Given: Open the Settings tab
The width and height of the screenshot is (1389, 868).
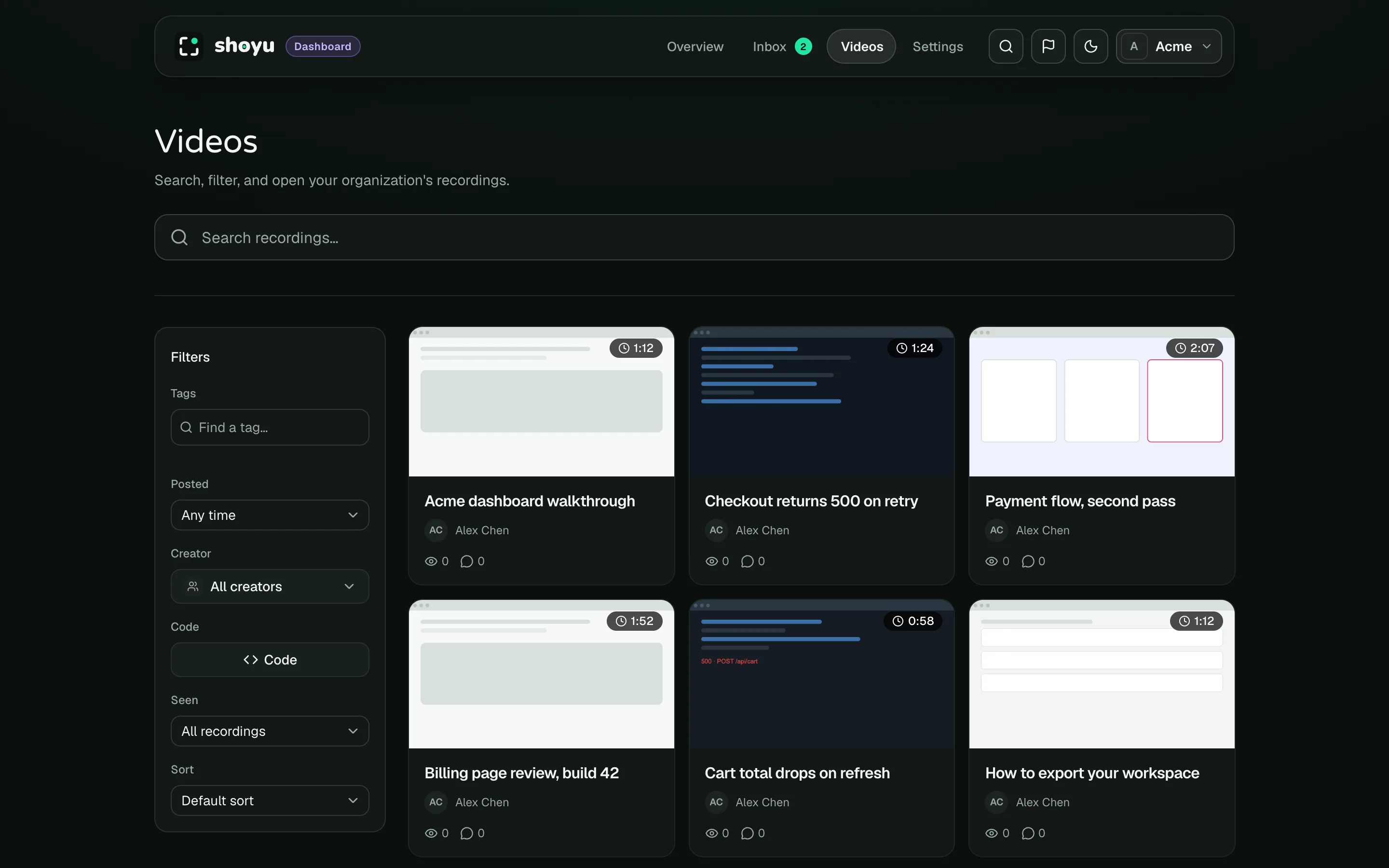Looking at the screenshot, I should coord(938,46).
